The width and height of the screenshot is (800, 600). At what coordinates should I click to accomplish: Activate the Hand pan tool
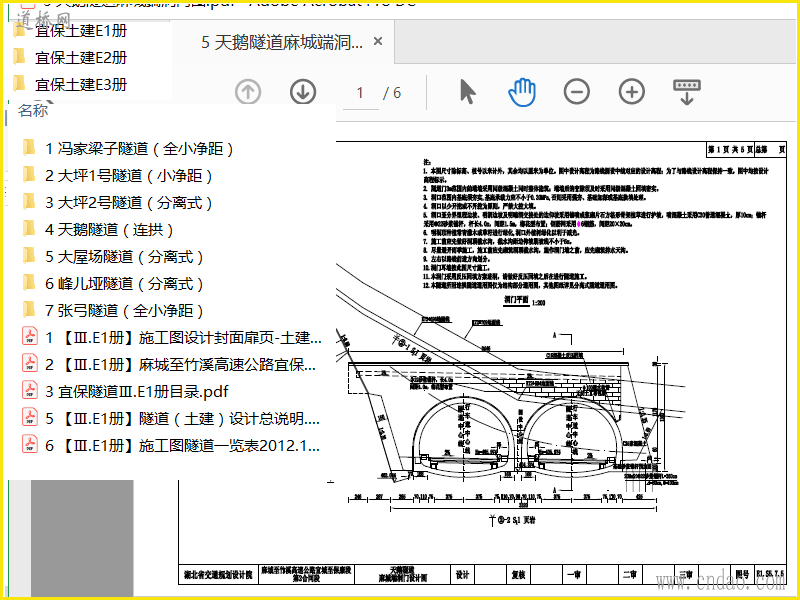(x=522, y=92)
